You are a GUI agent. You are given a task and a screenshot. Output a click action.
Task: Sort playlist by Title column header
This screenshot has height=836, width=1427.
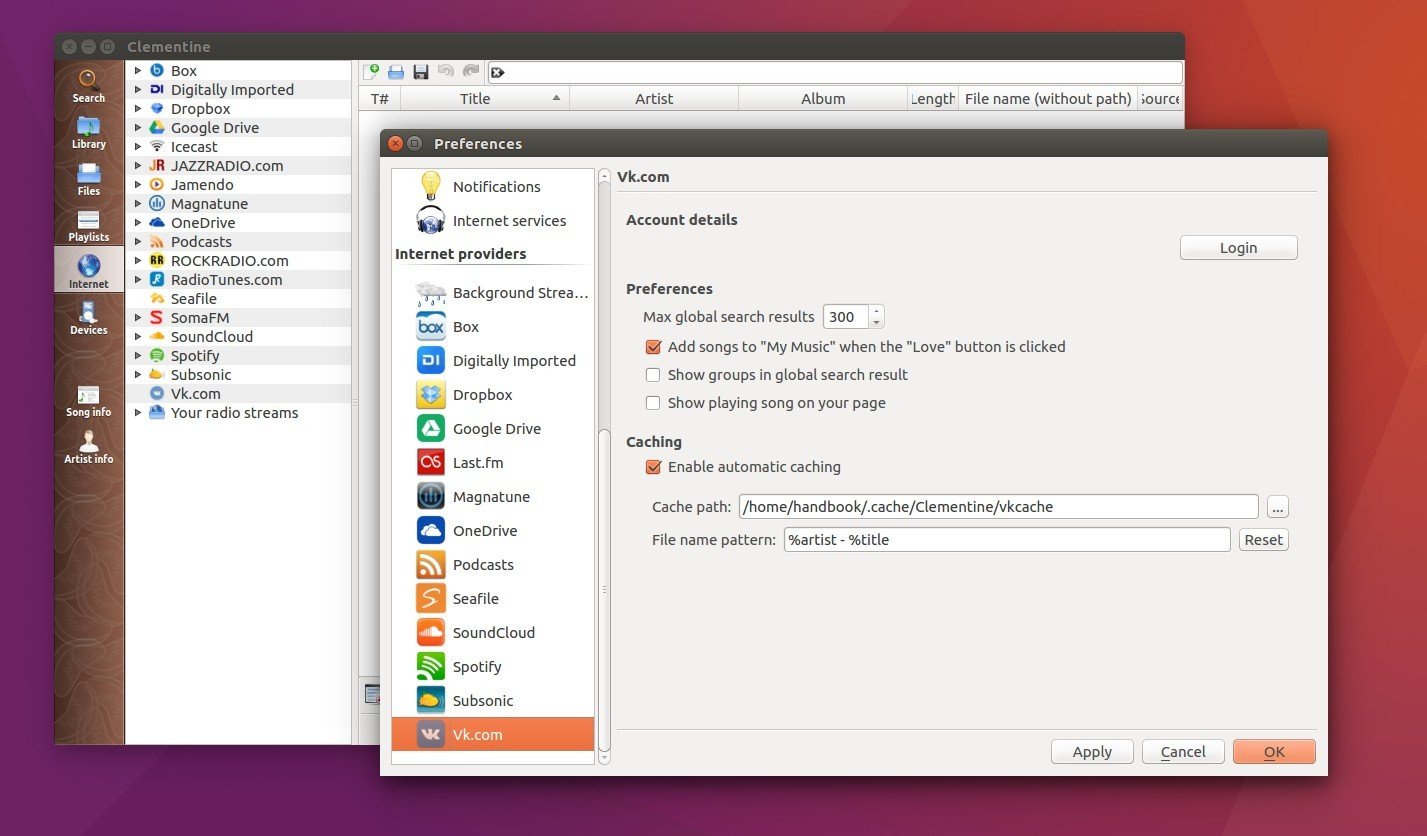click(484, 98)
